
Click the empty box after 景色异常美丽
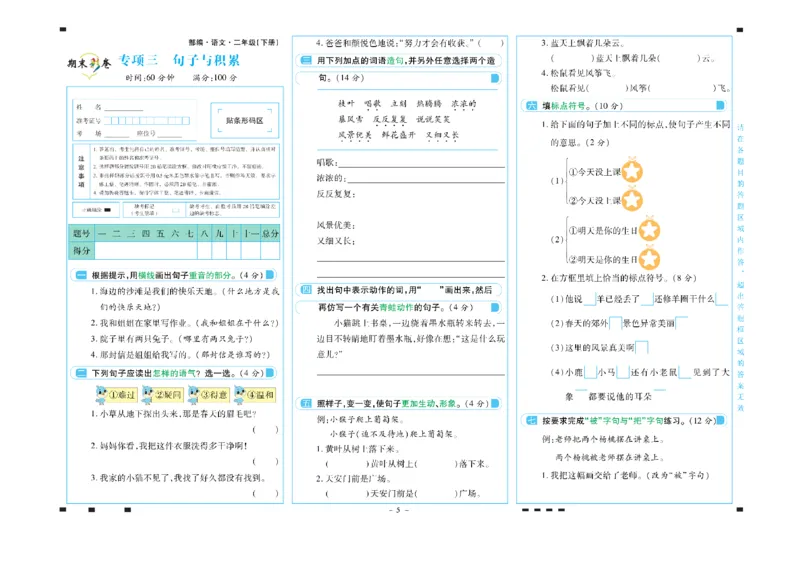click(x=682, y=323)
